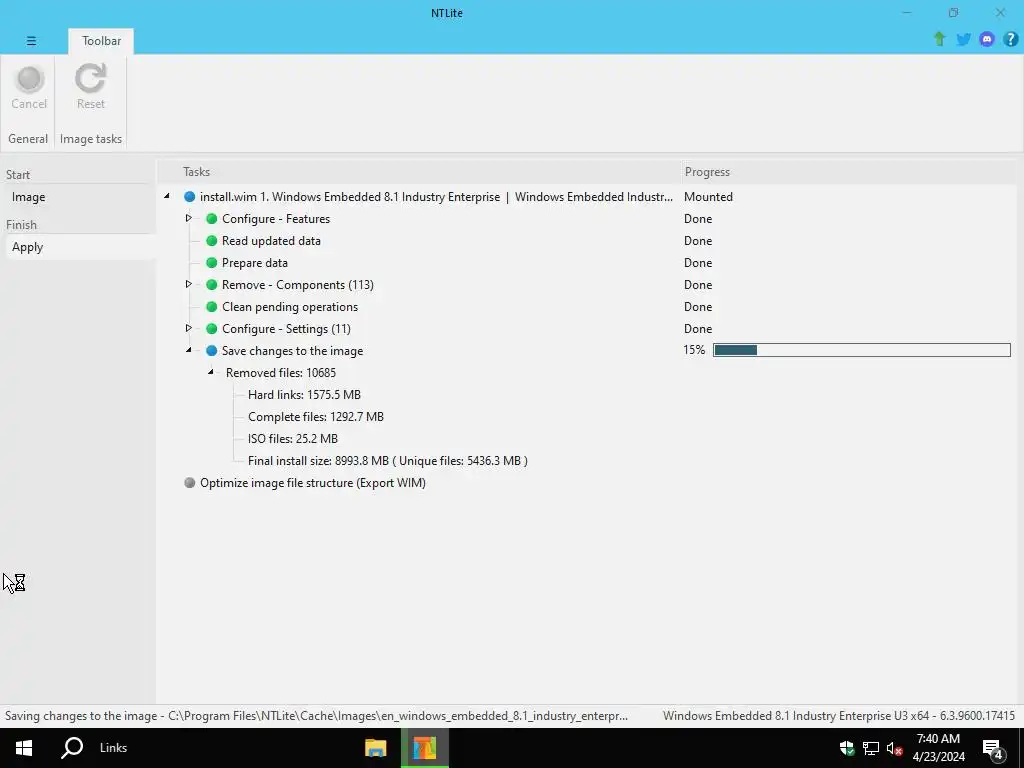
Task: Click blue dot beside Save changes to the image
Action: pos(212,351)
